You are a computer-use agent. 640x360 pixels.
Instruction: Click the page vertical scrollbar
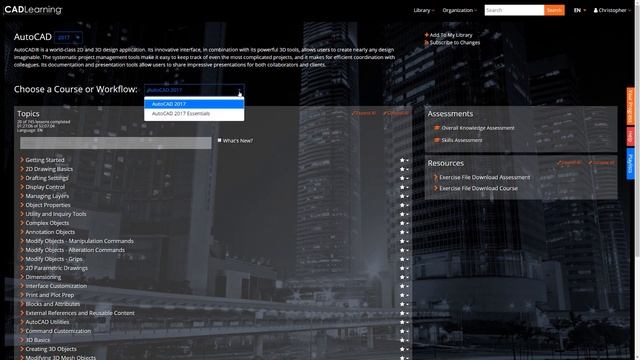point(637,131)
